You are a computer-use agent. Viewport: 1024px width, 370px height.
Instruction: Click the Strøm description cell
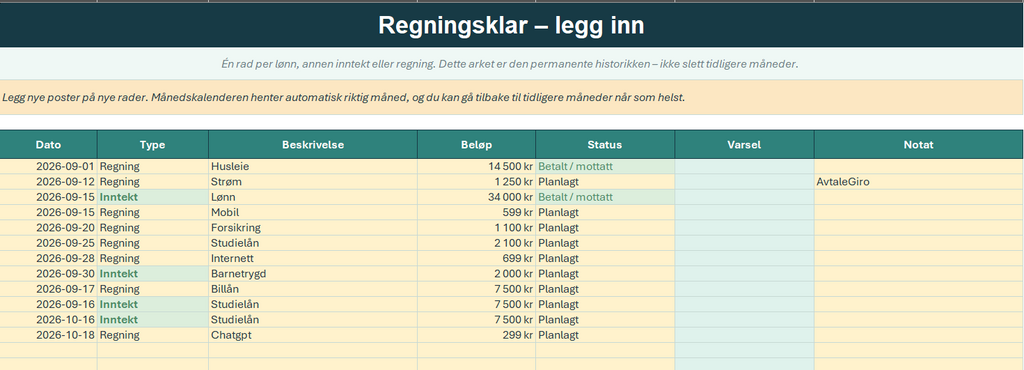[x=313, y=182]
